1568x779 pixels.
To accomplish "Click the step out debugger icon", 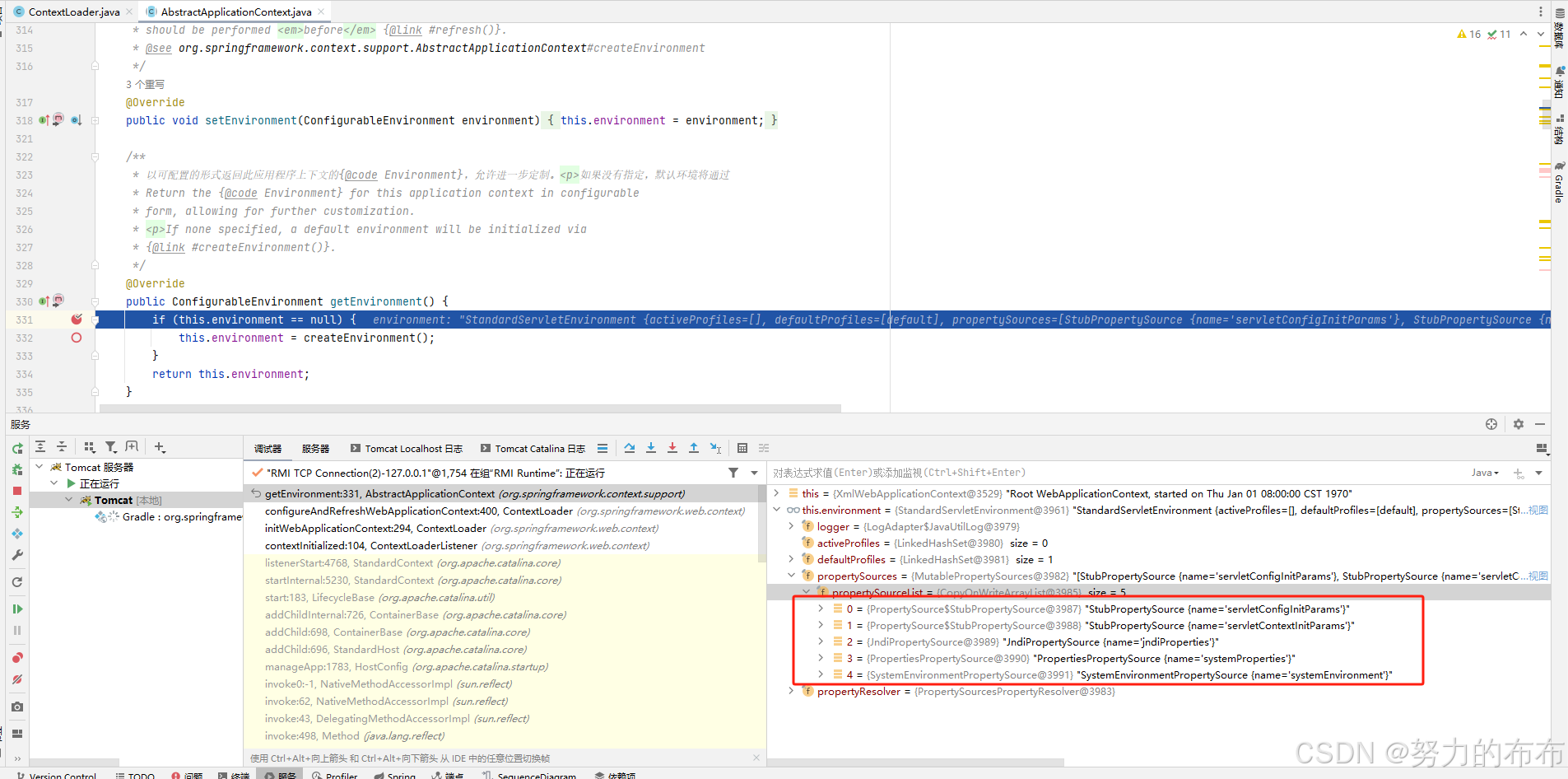I will click(694, 448).
